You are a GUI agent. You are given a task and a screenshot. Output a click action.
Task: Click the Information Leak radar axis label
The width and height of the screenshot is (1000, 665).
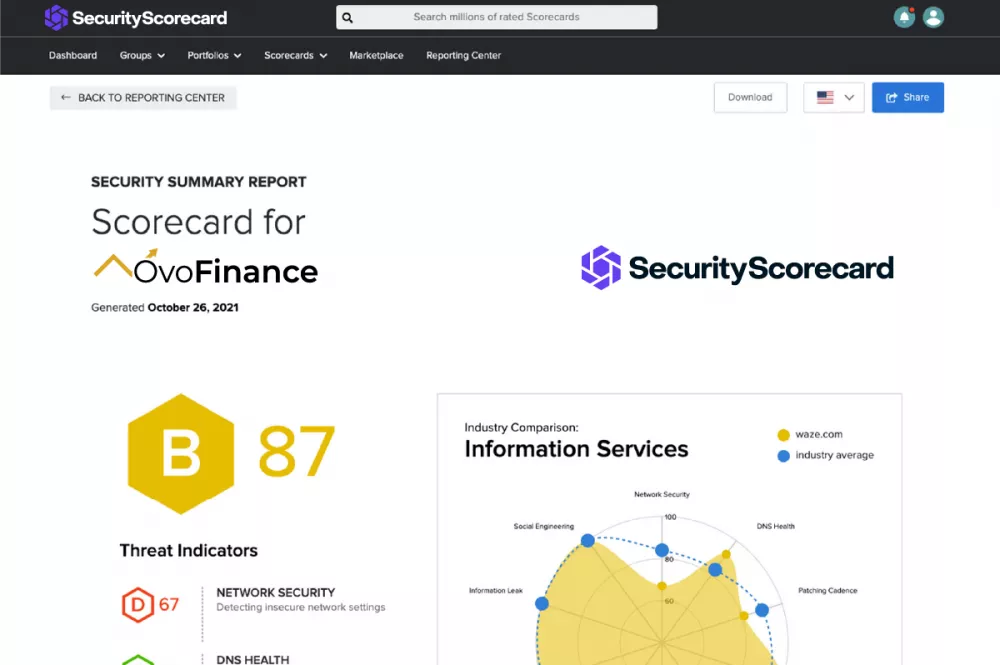click(496, 590)
